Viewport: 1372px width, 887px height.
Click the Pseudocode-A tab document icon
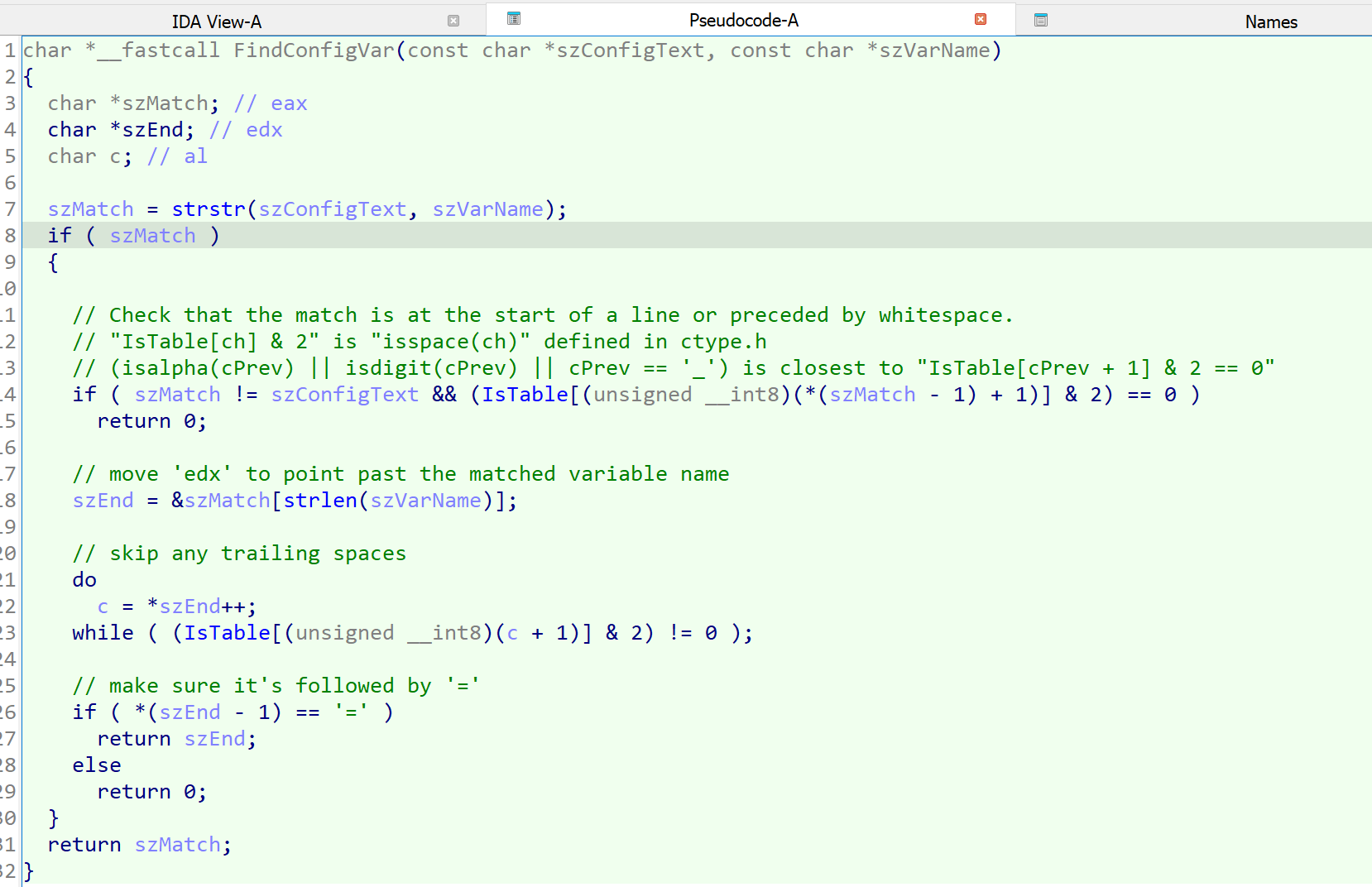(x=514, y=18)
